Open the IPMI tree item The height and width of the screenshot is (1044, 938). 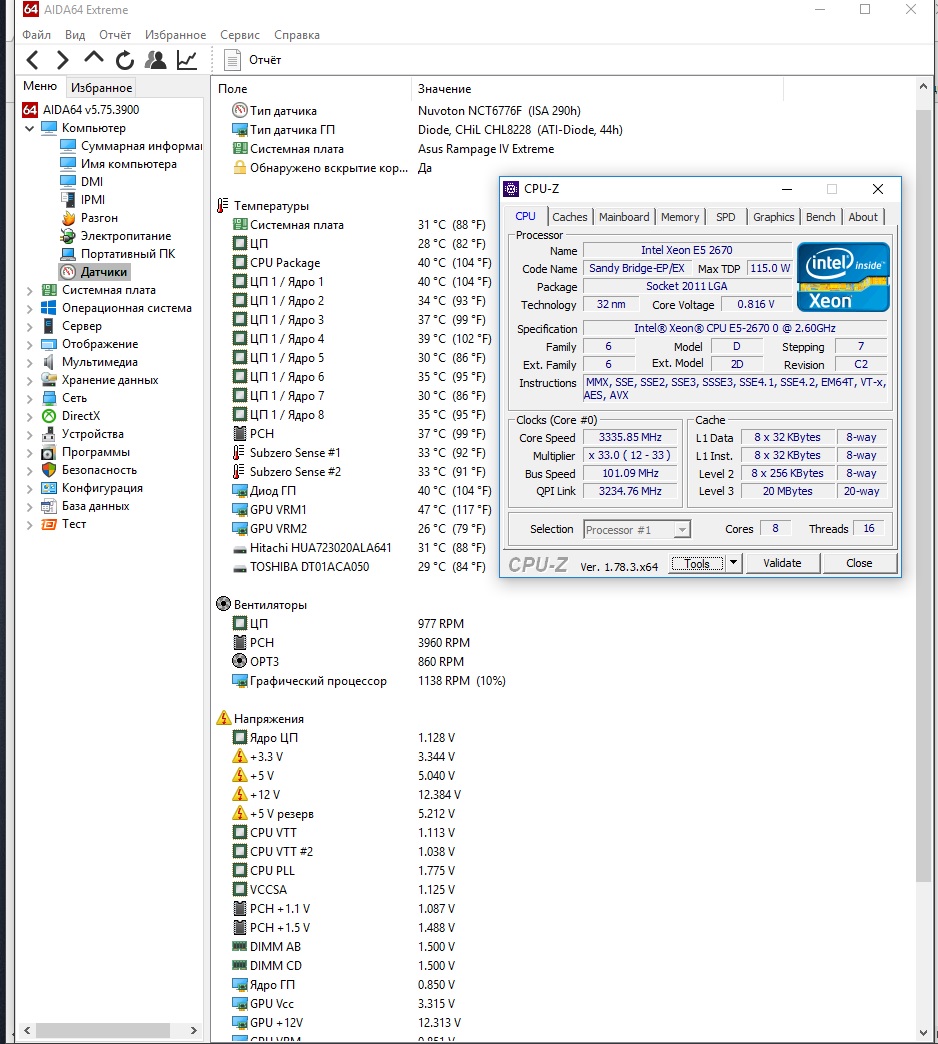pyautogui.click(x=83, y=200)
